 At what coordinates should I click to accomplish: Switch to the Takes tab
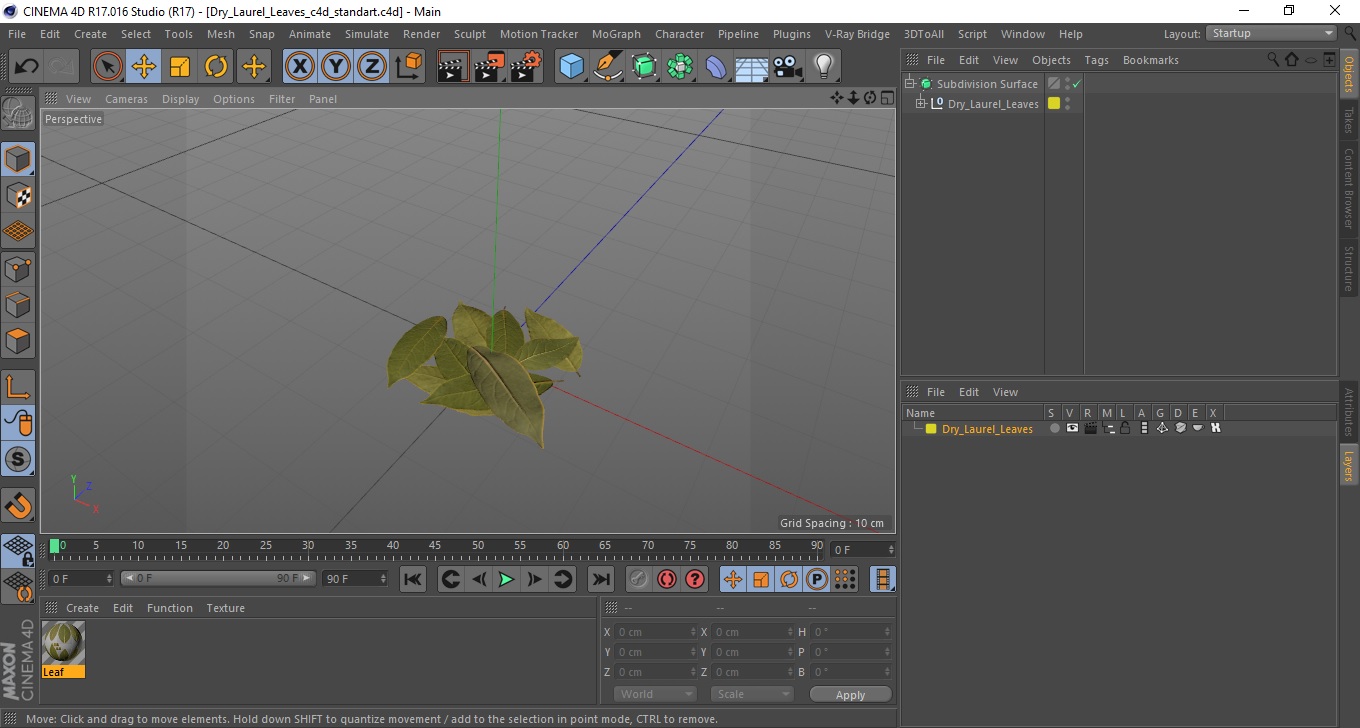(x=1349, y=120)
